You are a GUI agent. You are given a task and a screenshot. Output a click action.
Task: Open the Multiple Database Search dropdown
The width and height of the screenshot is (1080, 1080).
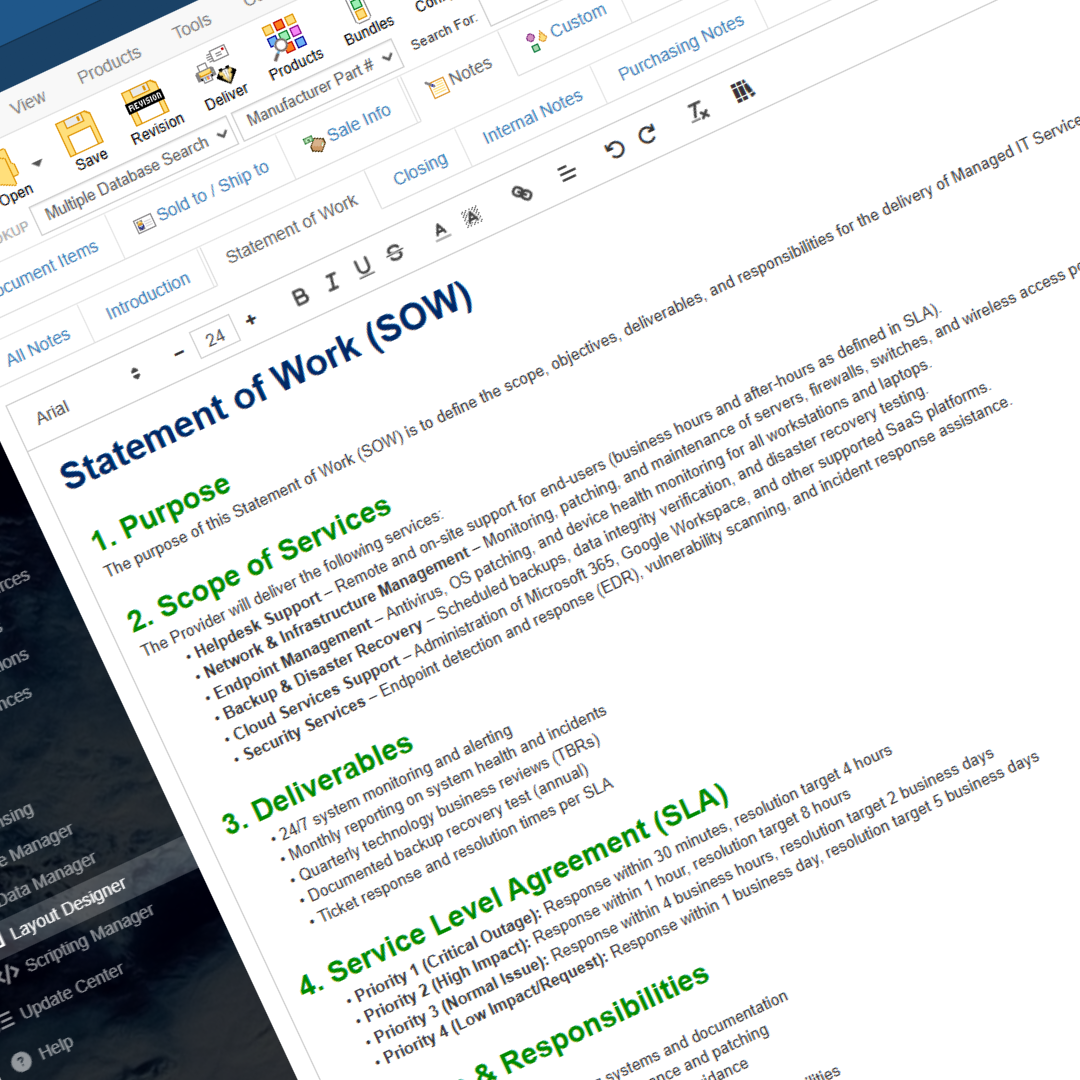[135, 176]
